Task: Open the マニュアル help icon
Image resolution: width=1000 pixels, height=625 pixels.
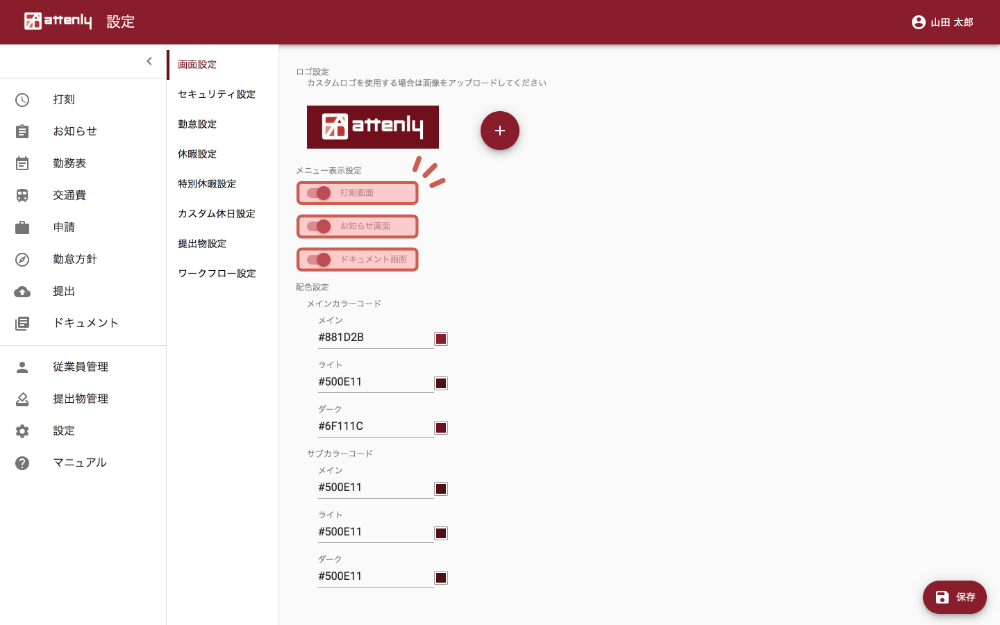Action: (x=22, y=463)
